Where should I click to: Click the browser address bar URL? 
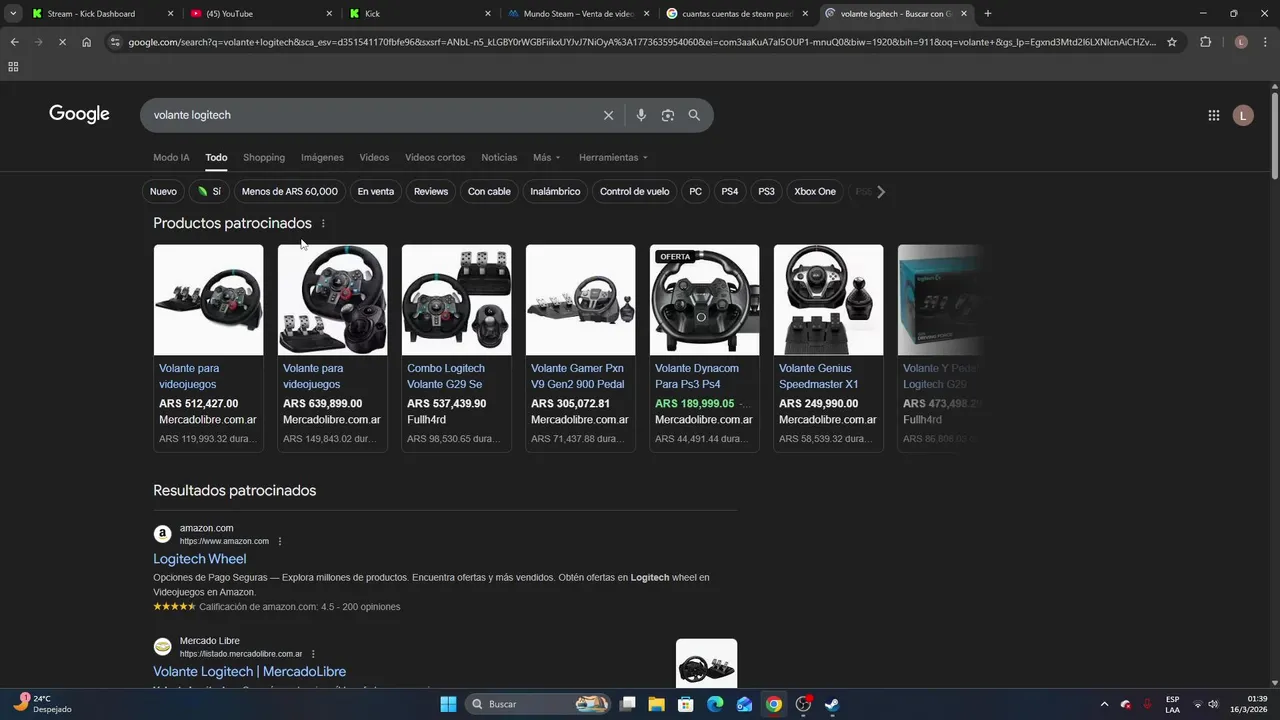tap(640, 42)
